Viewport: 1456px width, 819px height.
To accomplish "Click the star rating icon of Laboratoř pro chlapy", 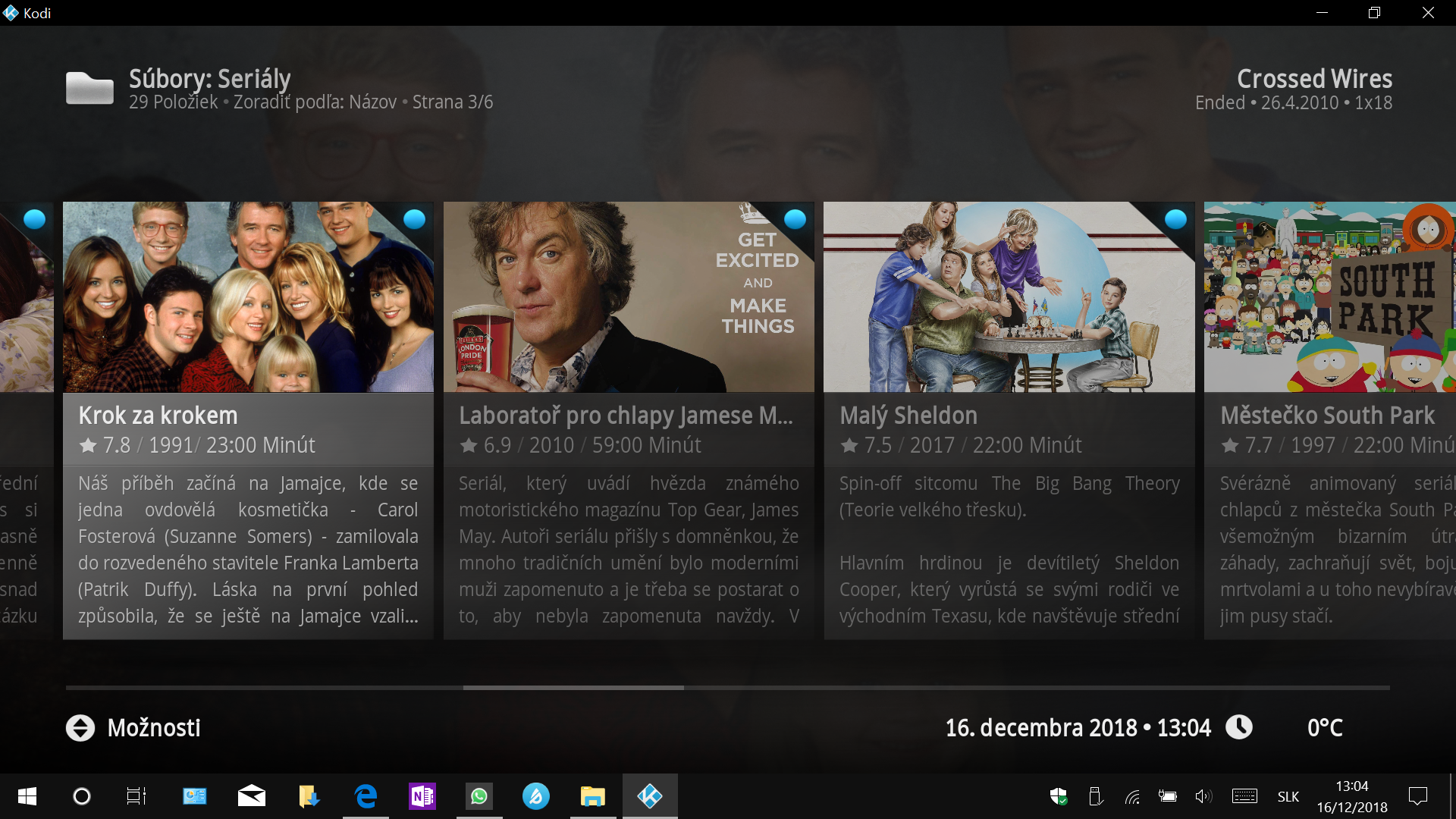I will pos(469,446).
